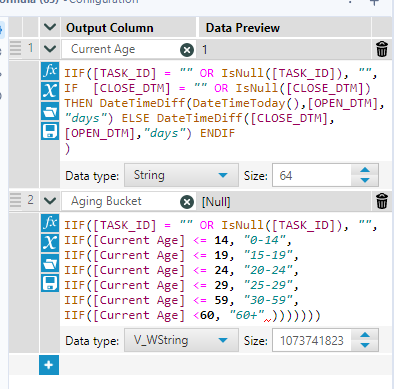Screen dimensions: 394x389
Task: Open Data type dropdown showing String
Action: [181, 175]
